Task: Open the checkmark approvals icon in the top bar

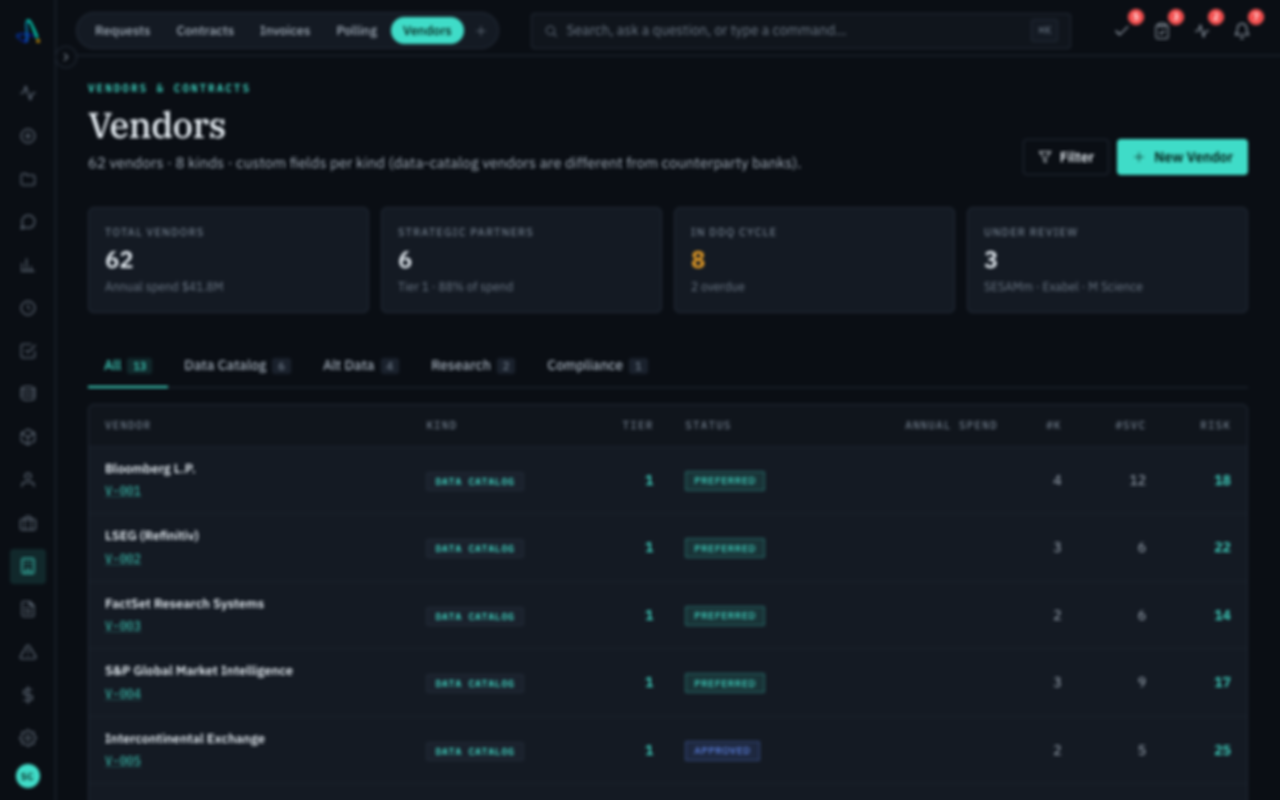Action: click(x=1121, y=31)
